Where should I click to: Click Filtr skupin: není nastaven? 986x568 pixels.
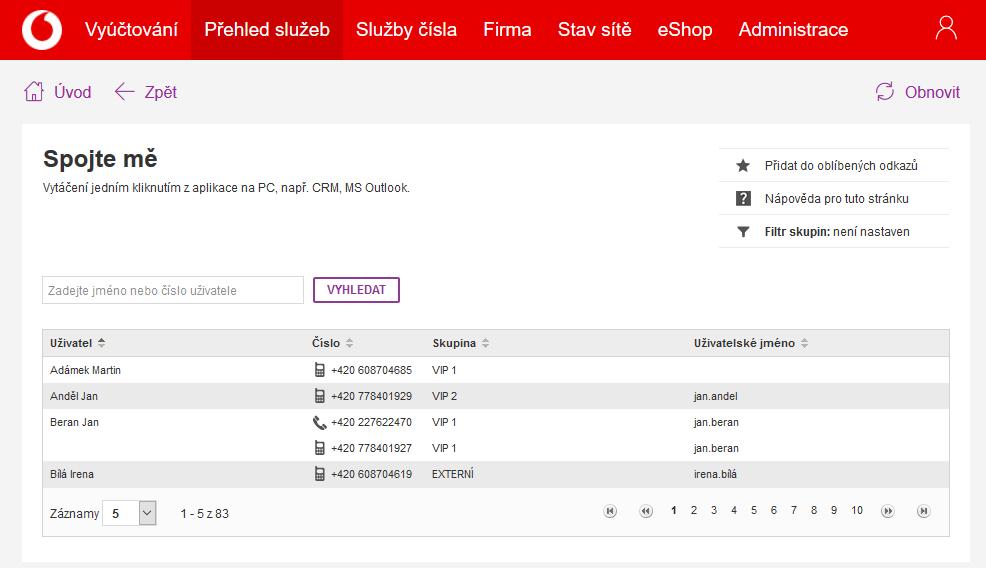pyautogui.click(x=837, y=232)
